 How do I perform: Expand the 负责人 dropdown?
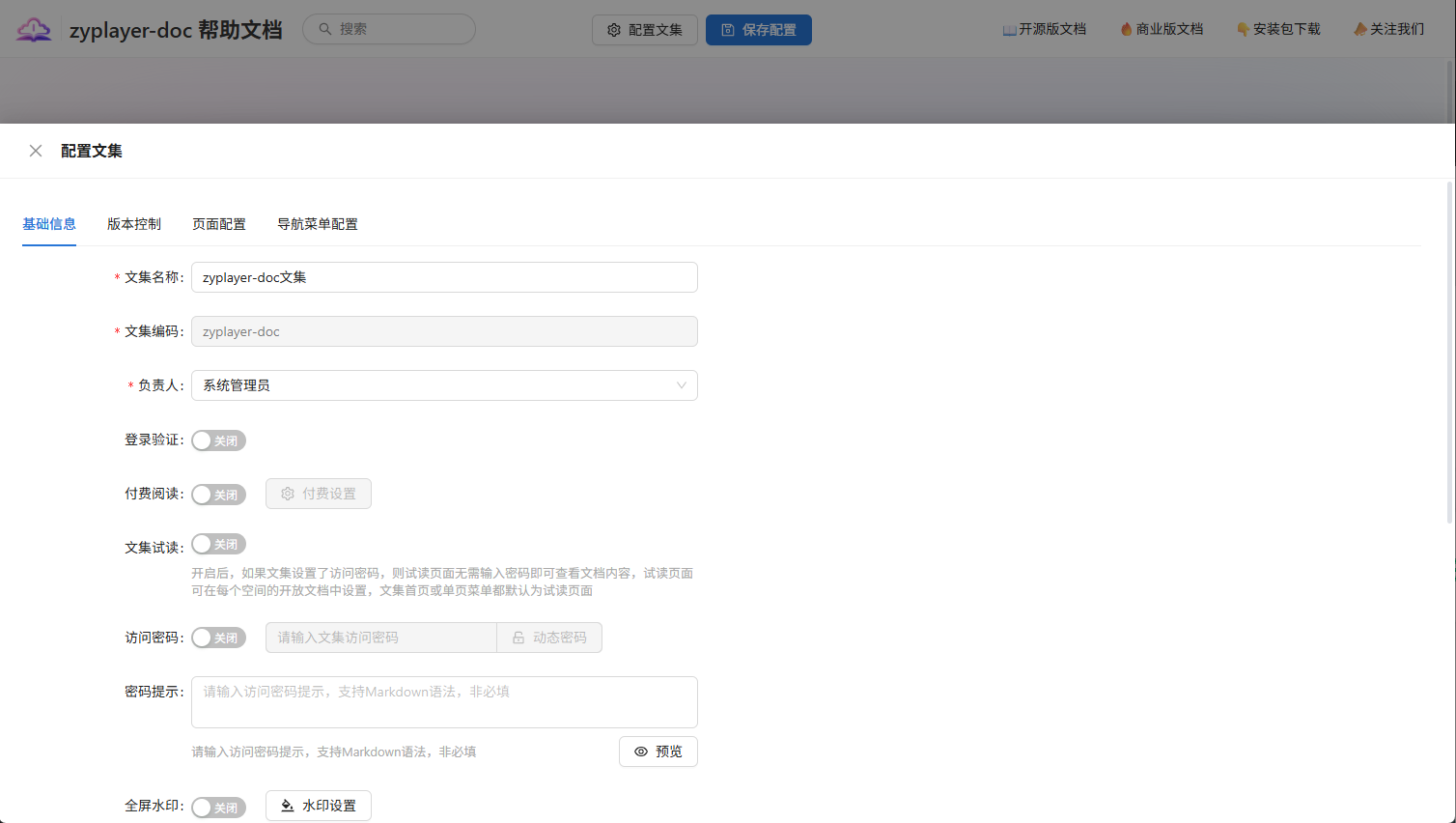444,385
